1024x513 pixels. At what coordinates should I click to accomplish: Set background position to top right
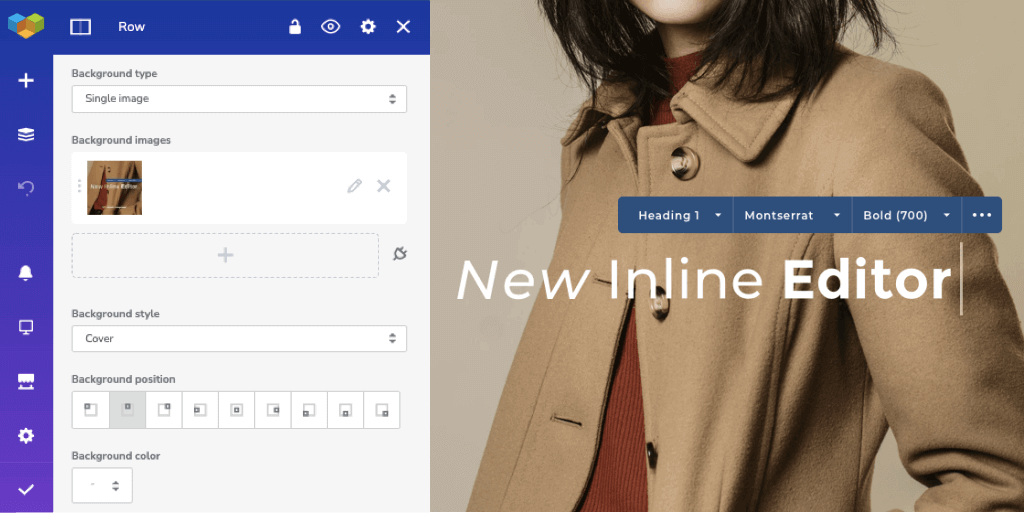(x=164, y=410)
